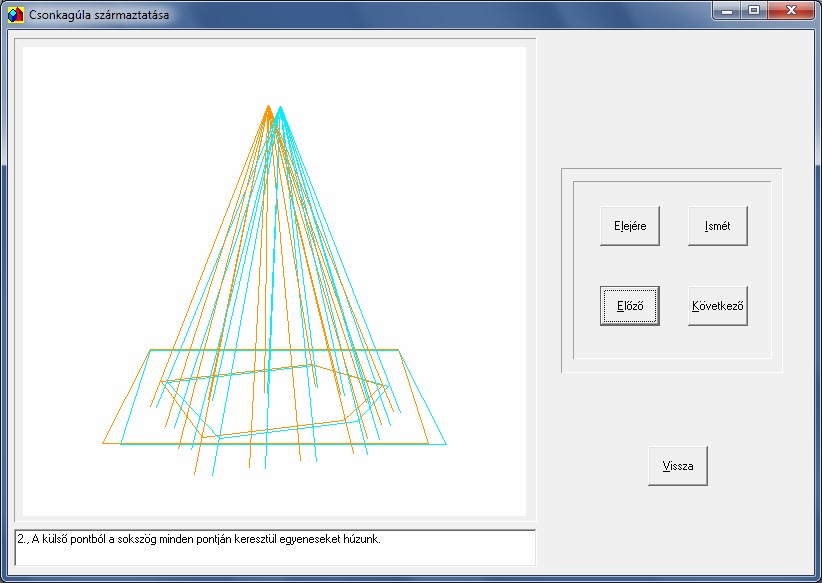The height and width of the screenshot is (583, 822).
Task: Click the top-right corner of the base plane
Action: click(398, 350)
